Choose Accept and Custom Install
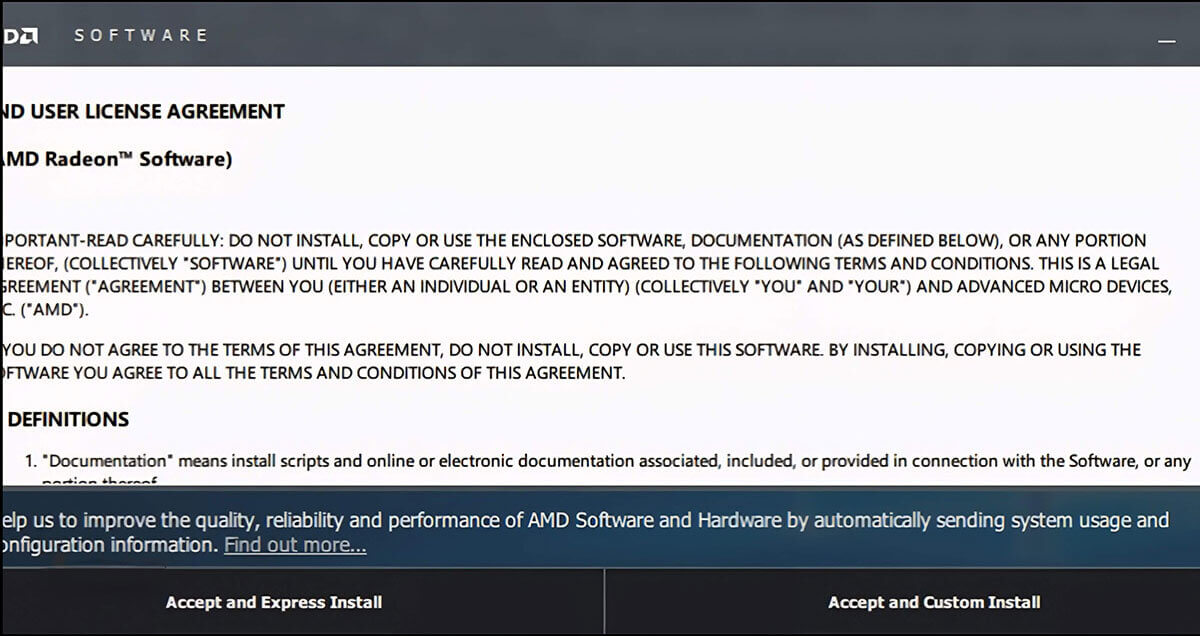Screen dimensions: 1200x636 [x=934, y=602]
